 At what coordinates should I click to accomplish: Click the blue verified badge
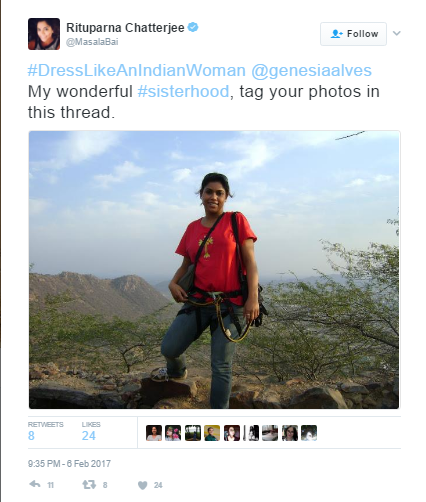coord(193,27)
